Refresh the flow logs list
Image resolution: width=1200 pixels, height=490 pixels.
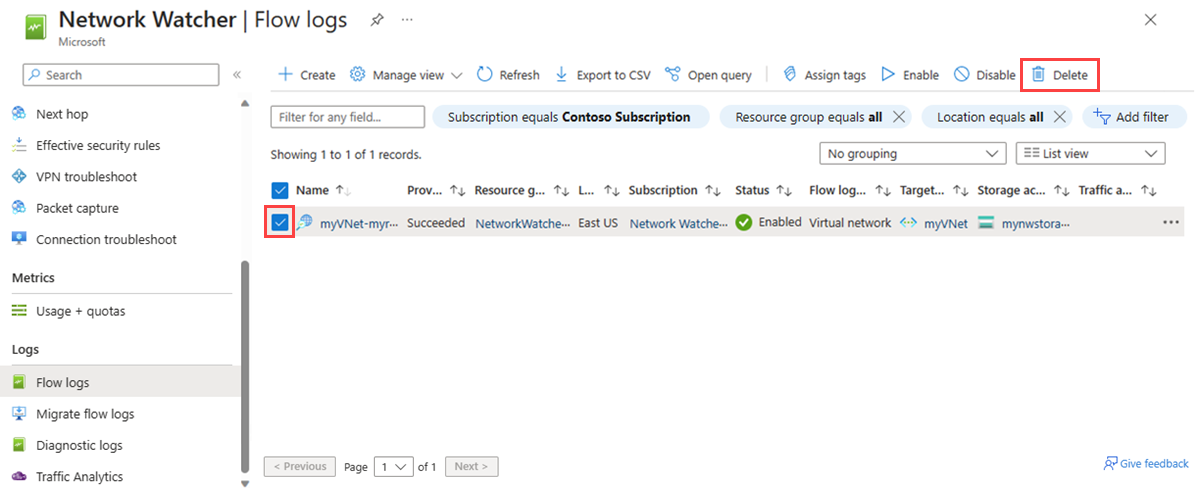click(508, 75)
